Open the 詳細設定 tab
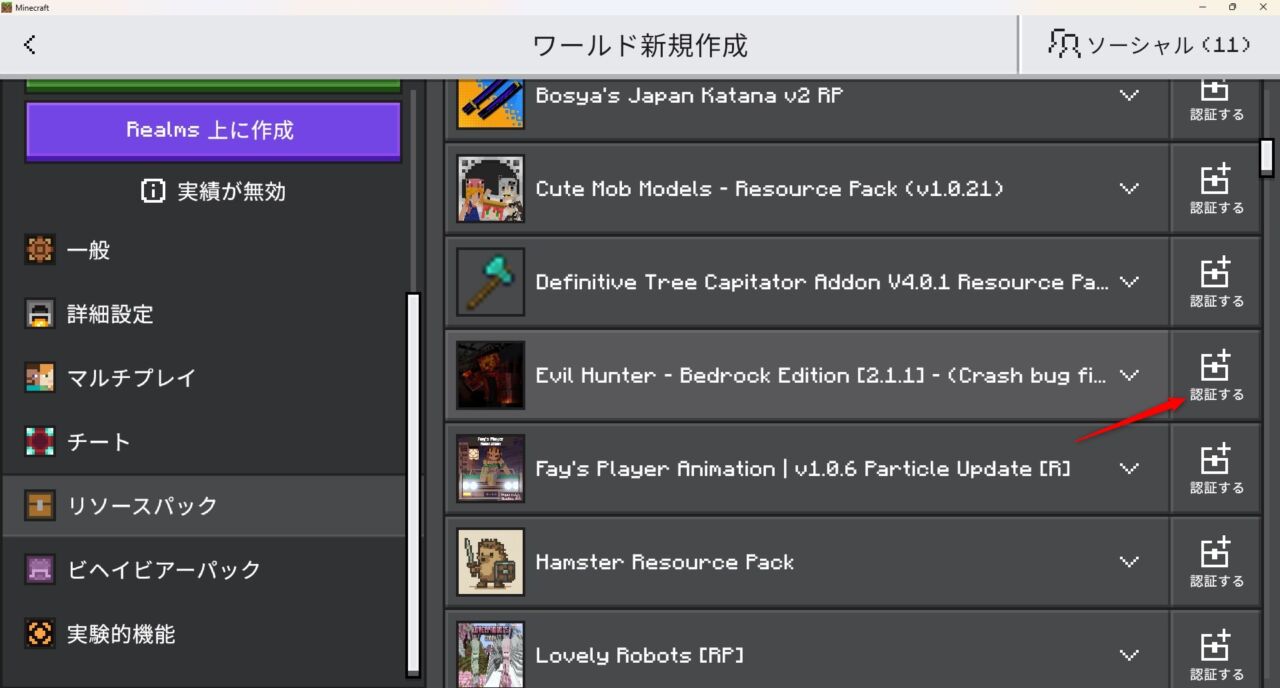This screenshot has height=688, width=1280. [x=204, y=314]
